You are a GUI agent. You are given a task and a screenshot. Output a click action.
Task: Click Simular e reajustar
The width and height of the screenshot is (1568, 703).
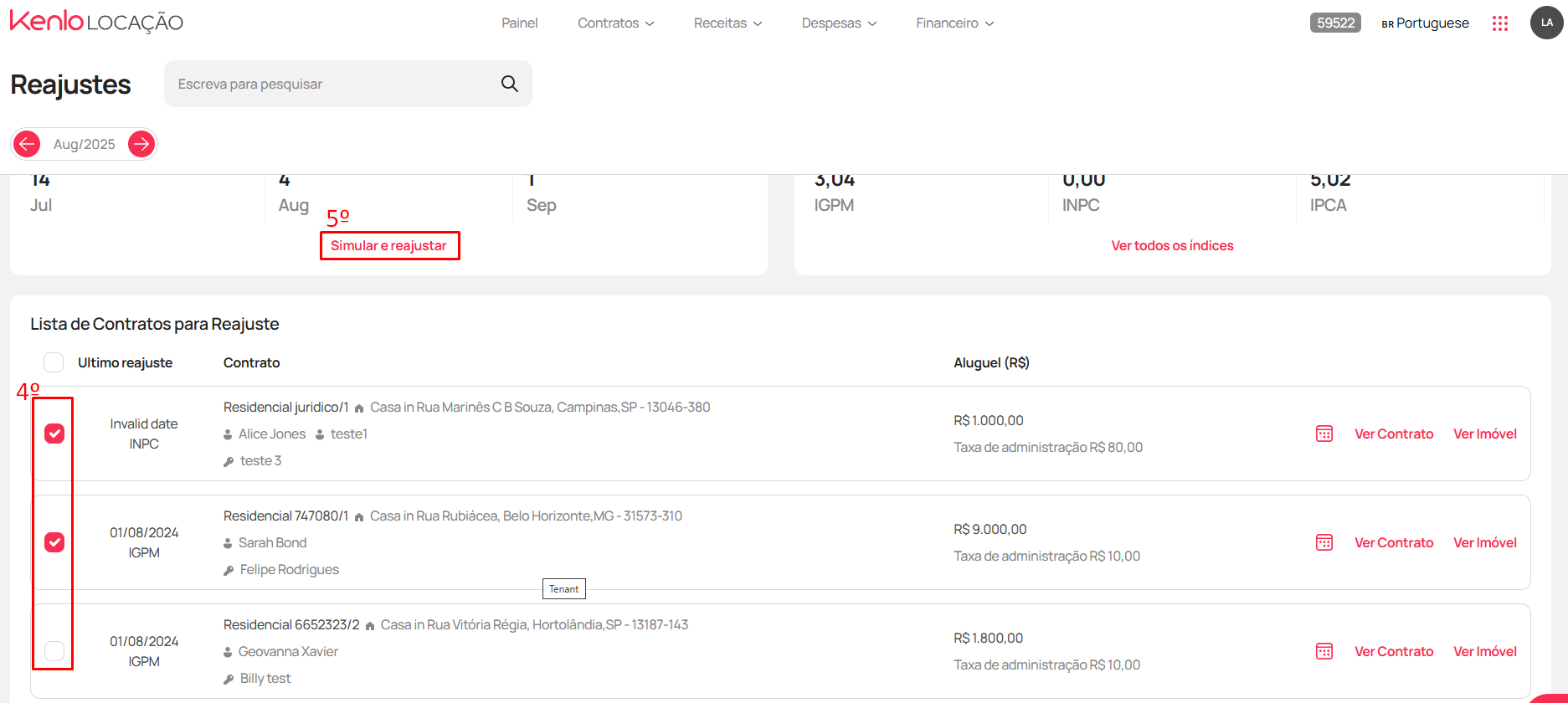click(389, 245)
